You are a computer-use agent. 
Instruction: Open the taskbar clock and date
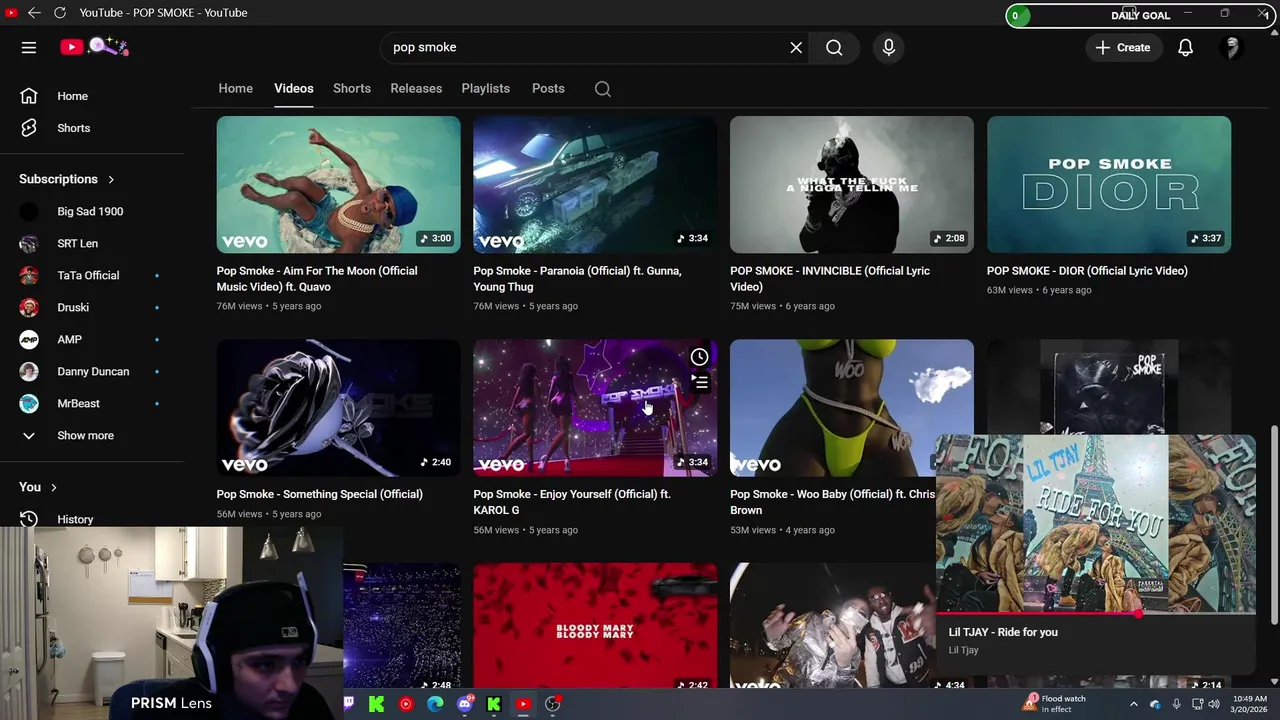(1248, 704)
